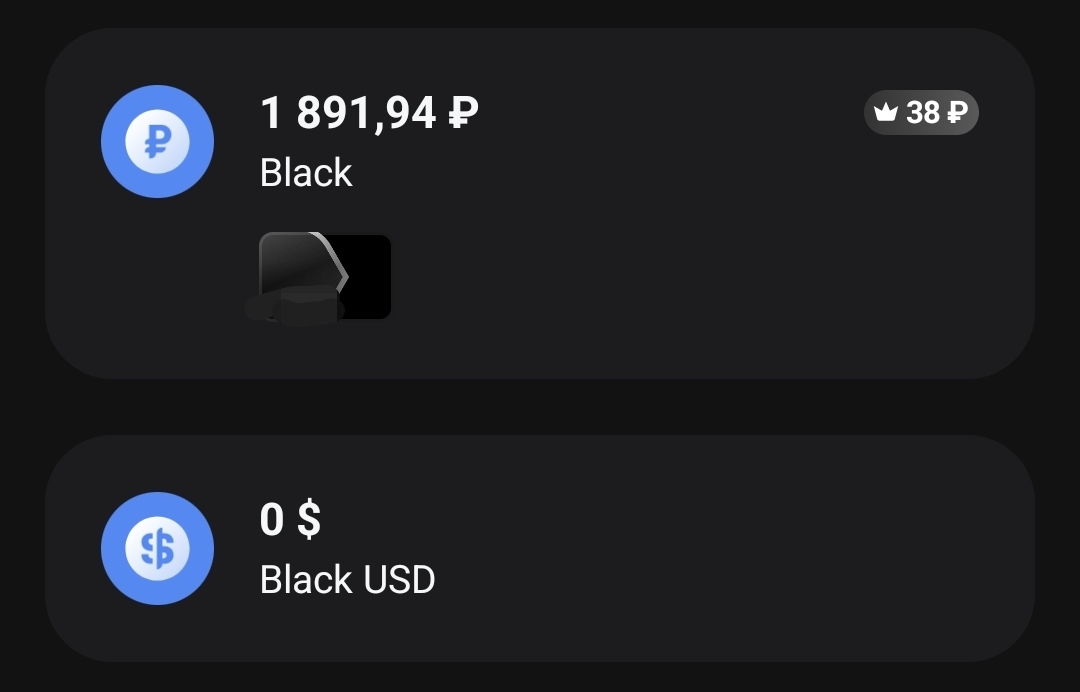Image resolution: width=1080 pixels, height=692 pixels.
Task: Tap the blue ruble account icon
Action: [x=157, y=141]
